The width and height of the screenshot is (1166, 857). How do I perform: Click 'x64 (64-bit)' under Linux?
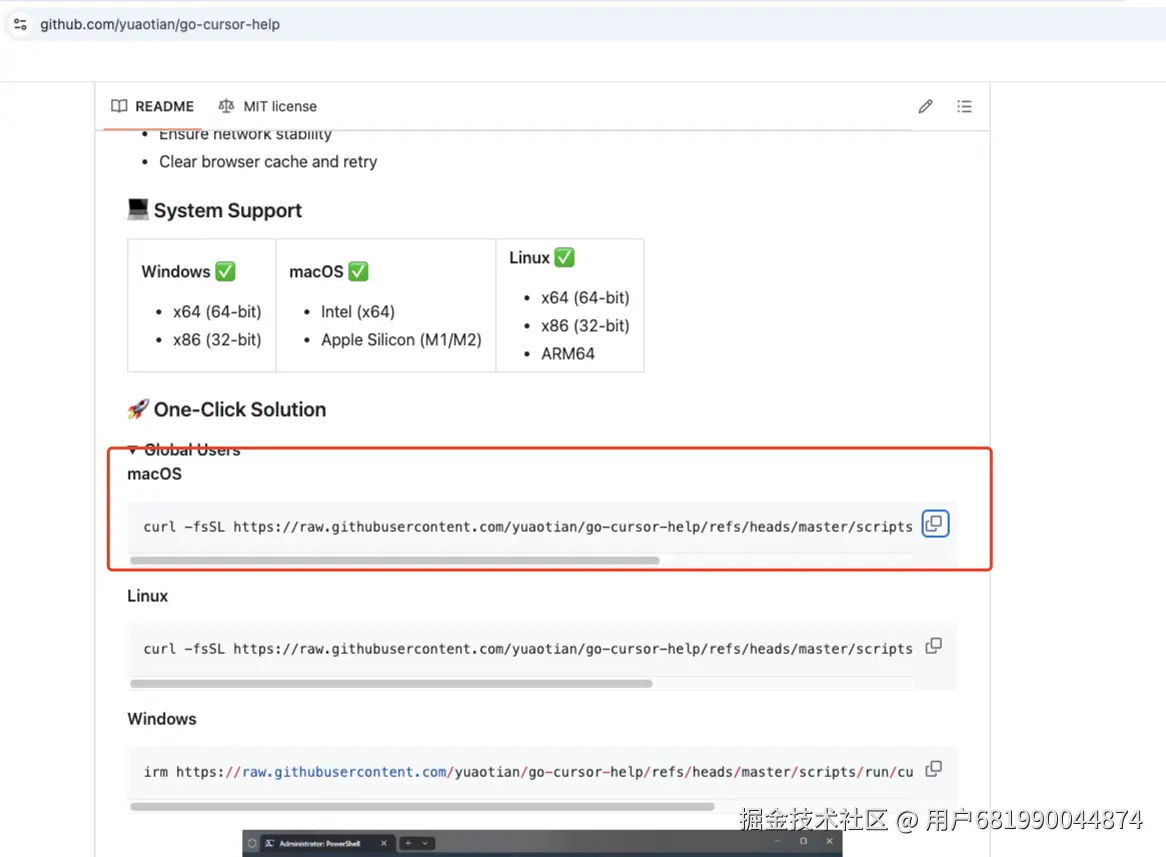tap(584, 298)
